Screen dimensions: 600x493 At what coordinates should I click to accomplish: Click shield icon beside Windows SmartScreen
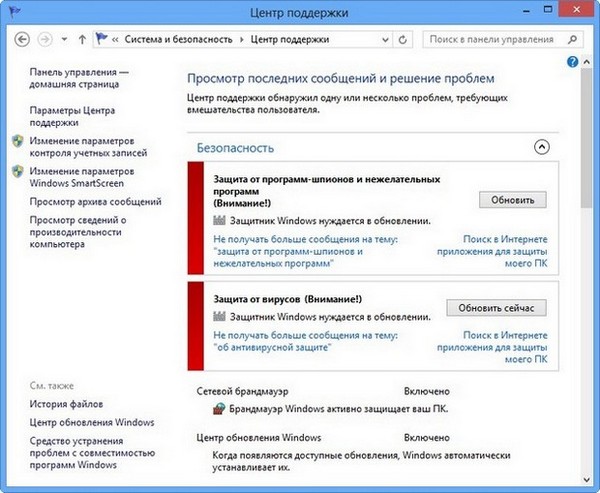(x=18, y=171)
